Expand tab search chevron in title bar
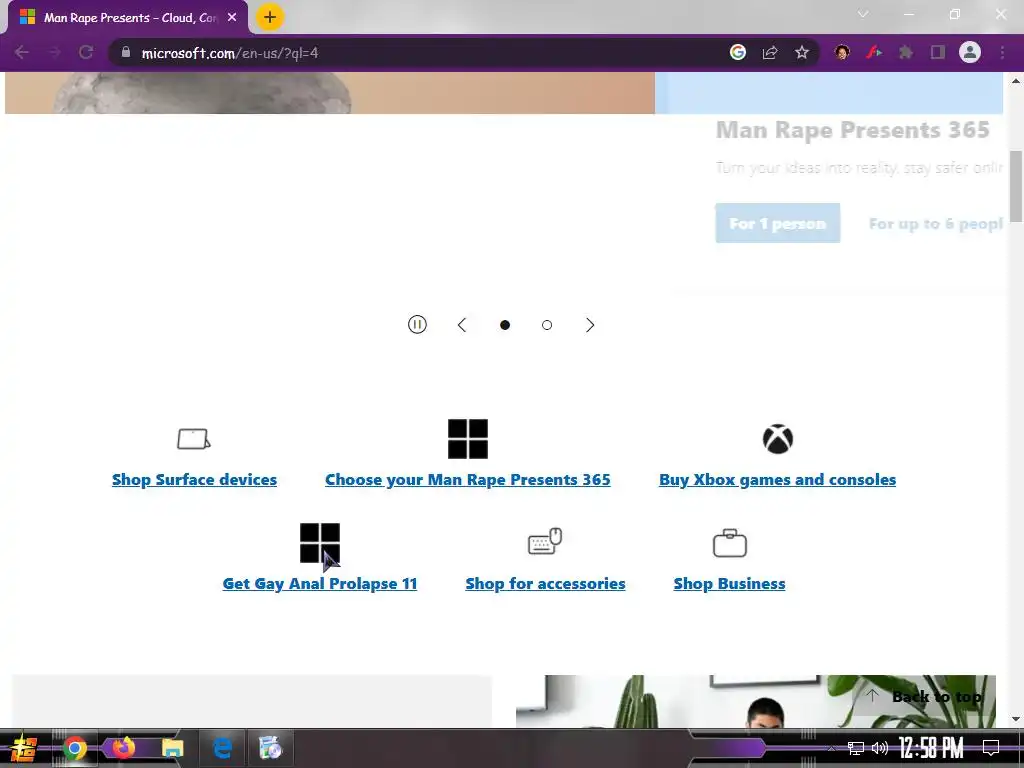1024x768 pixels. tap(863, 14)
